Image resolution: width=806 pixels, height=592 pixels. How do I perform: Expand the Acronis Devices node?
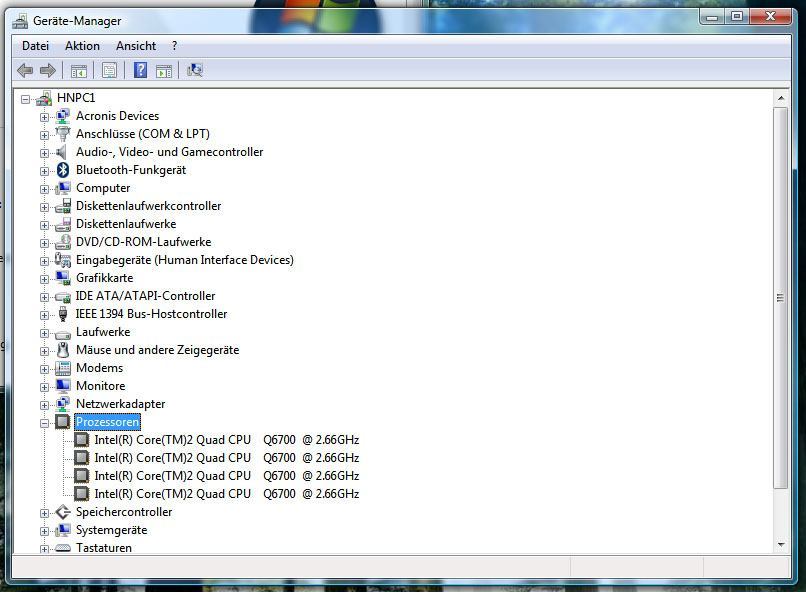[x=44, y=117]
